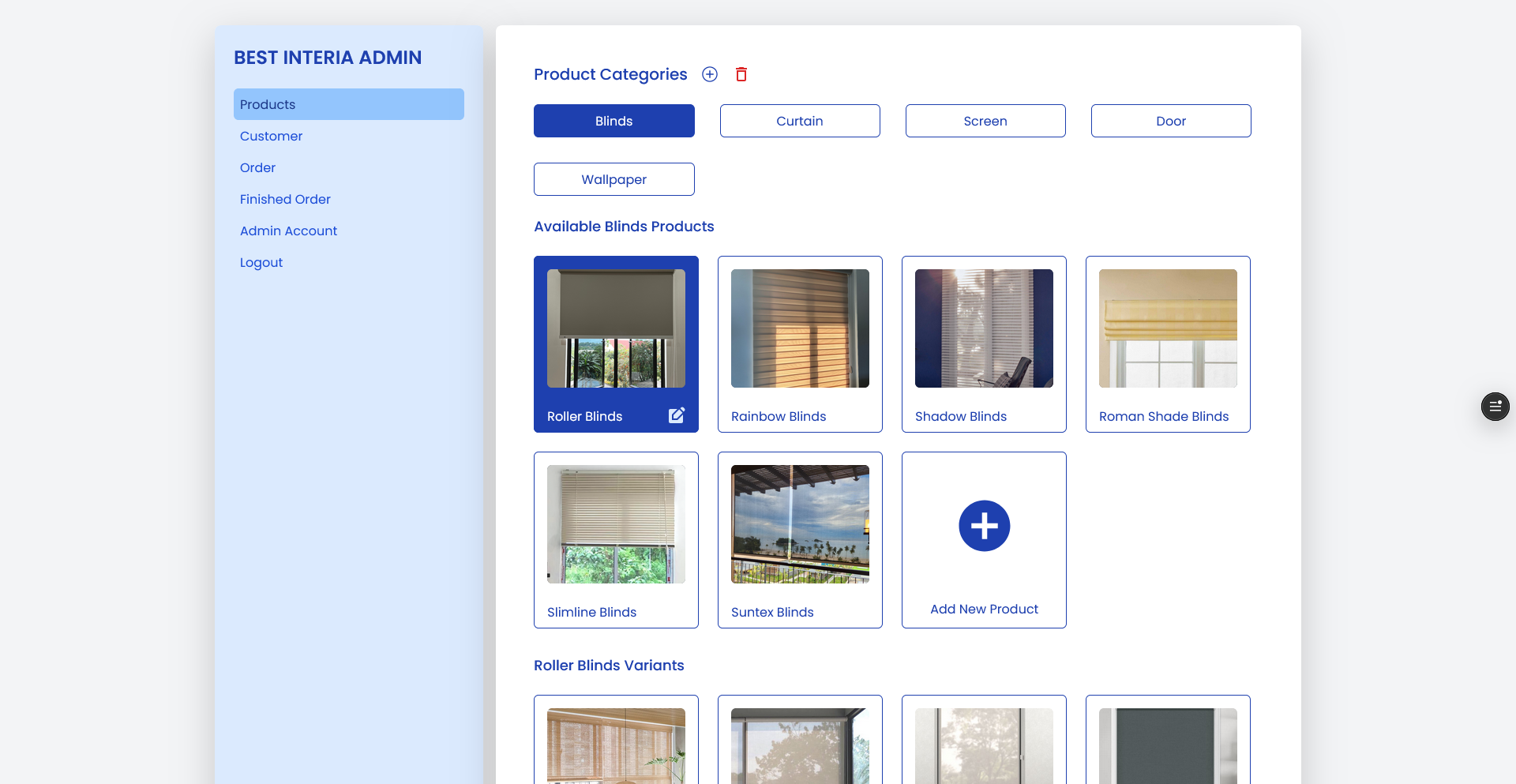Select Products in the sidebar
Image resolution: width=1516 pixels, height=784 pixels.
tap(267, 103)
